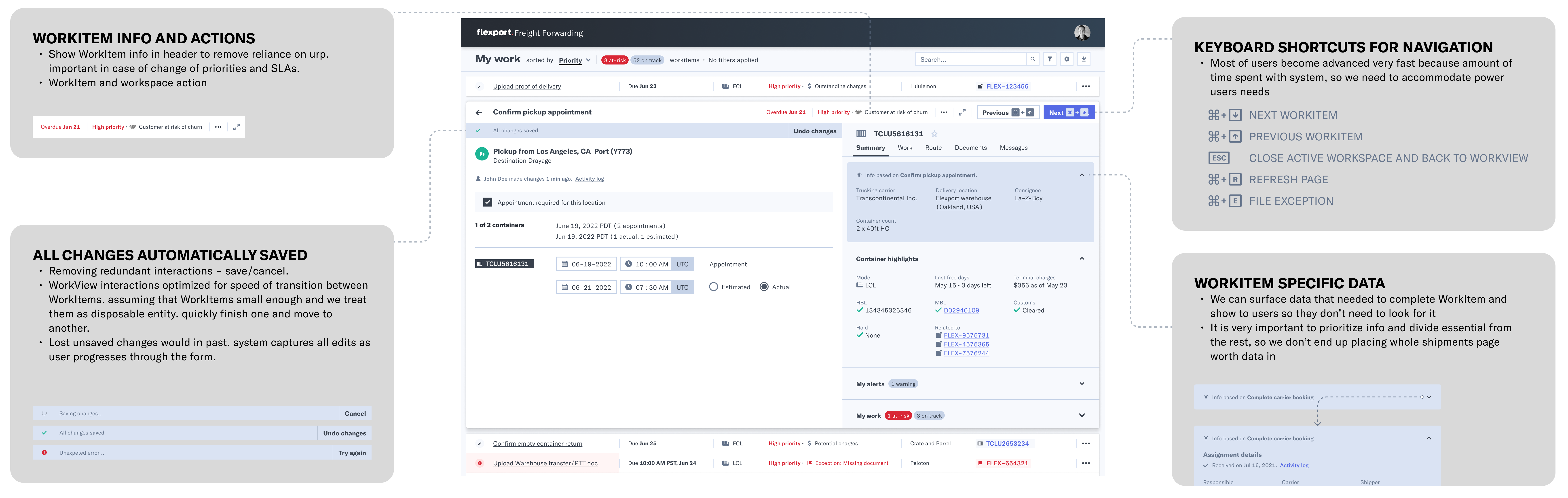This screenshot has width=1568, height=498.
Task: Switch to the Route tab
Action: [933, 148]
